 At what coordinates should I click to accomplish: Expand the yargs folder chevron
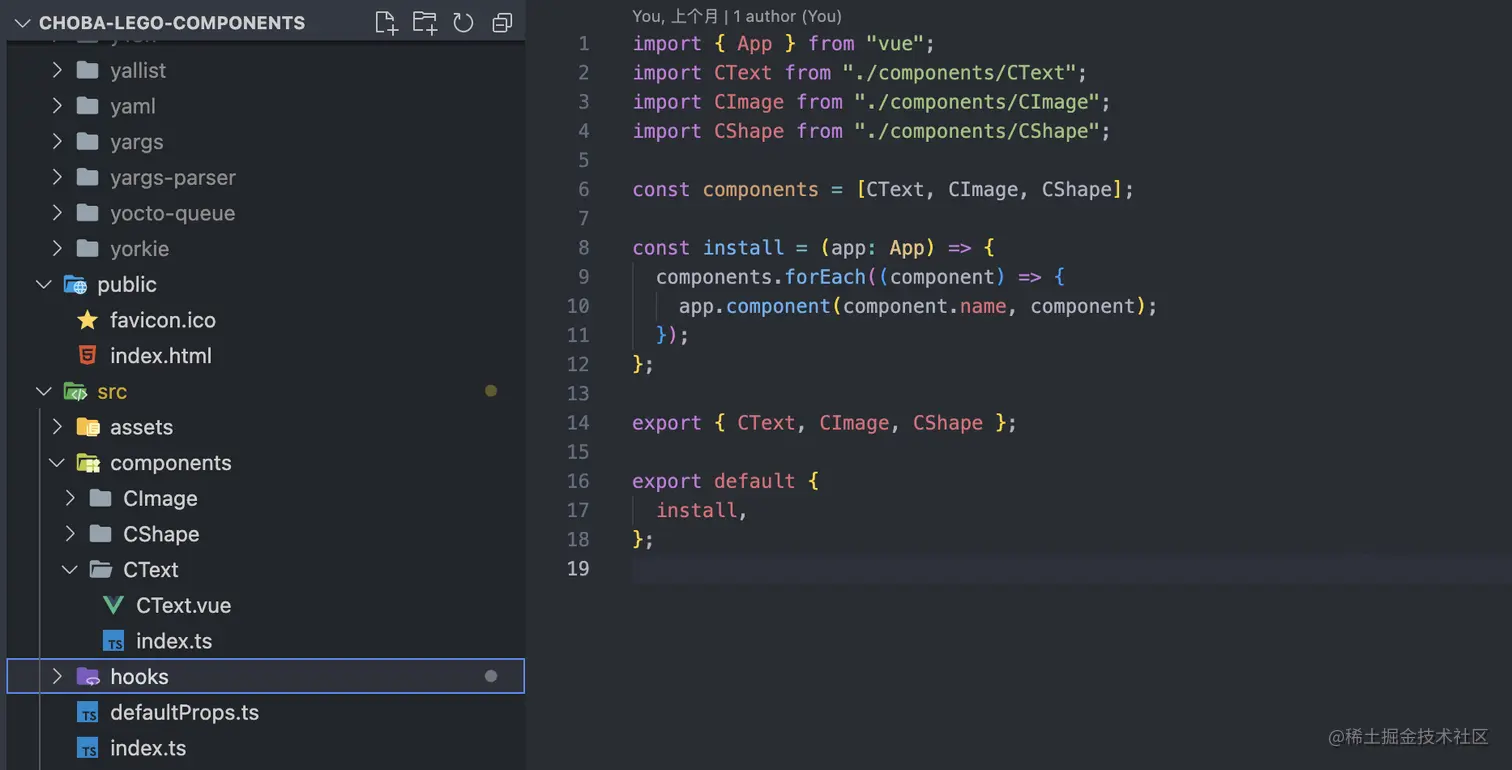(57, 141)
